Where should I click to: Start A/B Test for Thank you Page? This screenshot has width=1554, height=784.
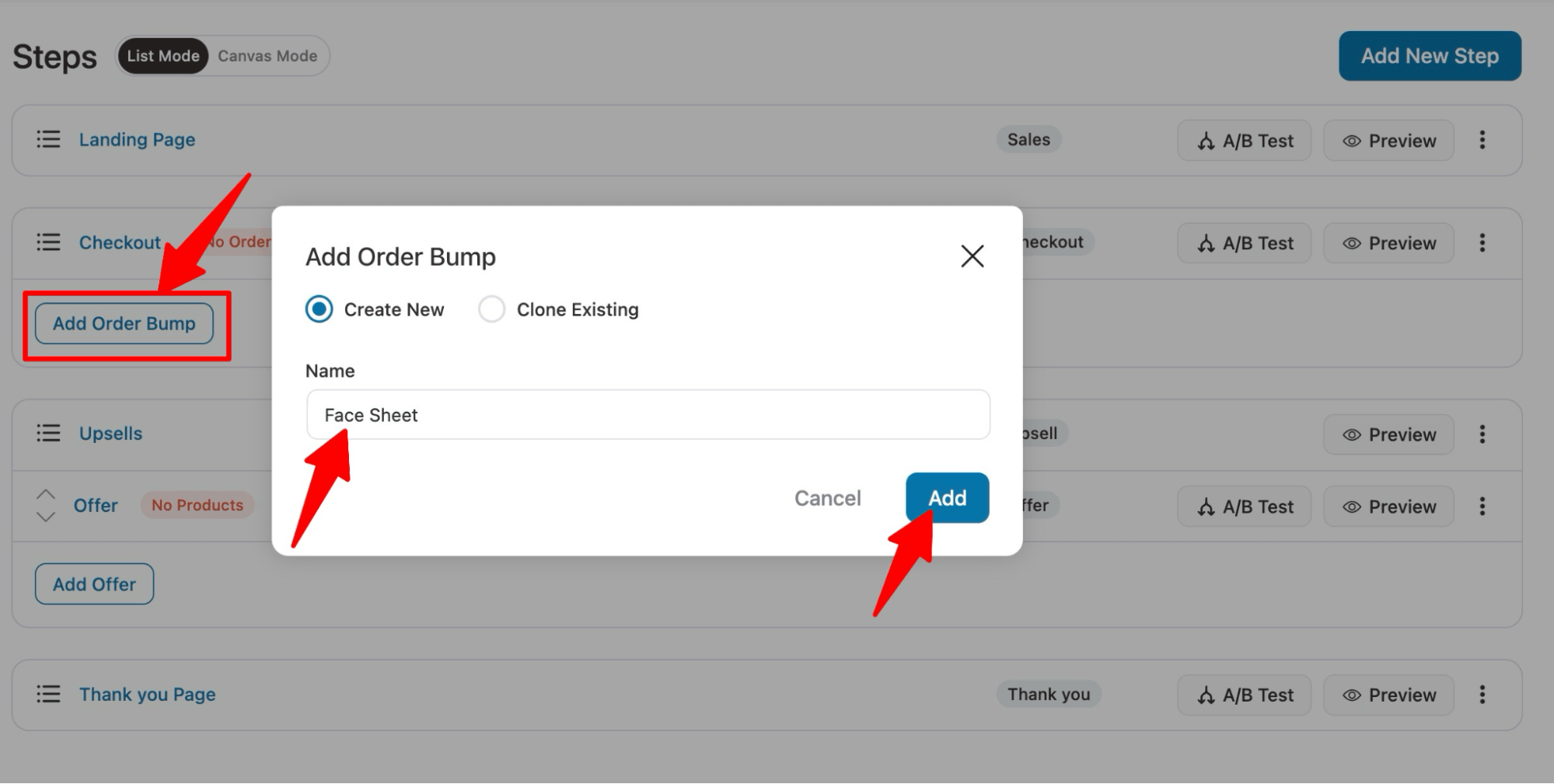[x=1244, y=695]
